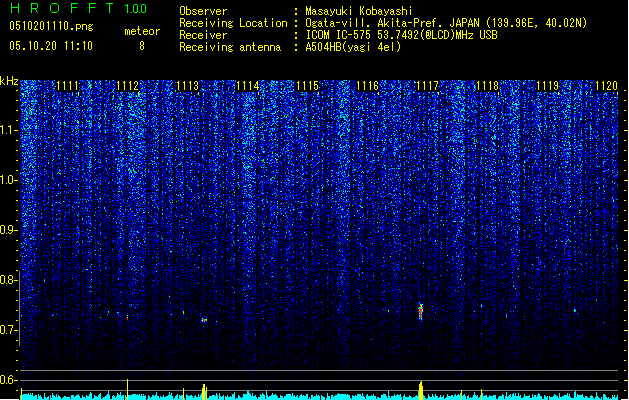Click the small red echo at 1112
The width and height of the screenshot is (629, 400).
[x=128, y=318]
